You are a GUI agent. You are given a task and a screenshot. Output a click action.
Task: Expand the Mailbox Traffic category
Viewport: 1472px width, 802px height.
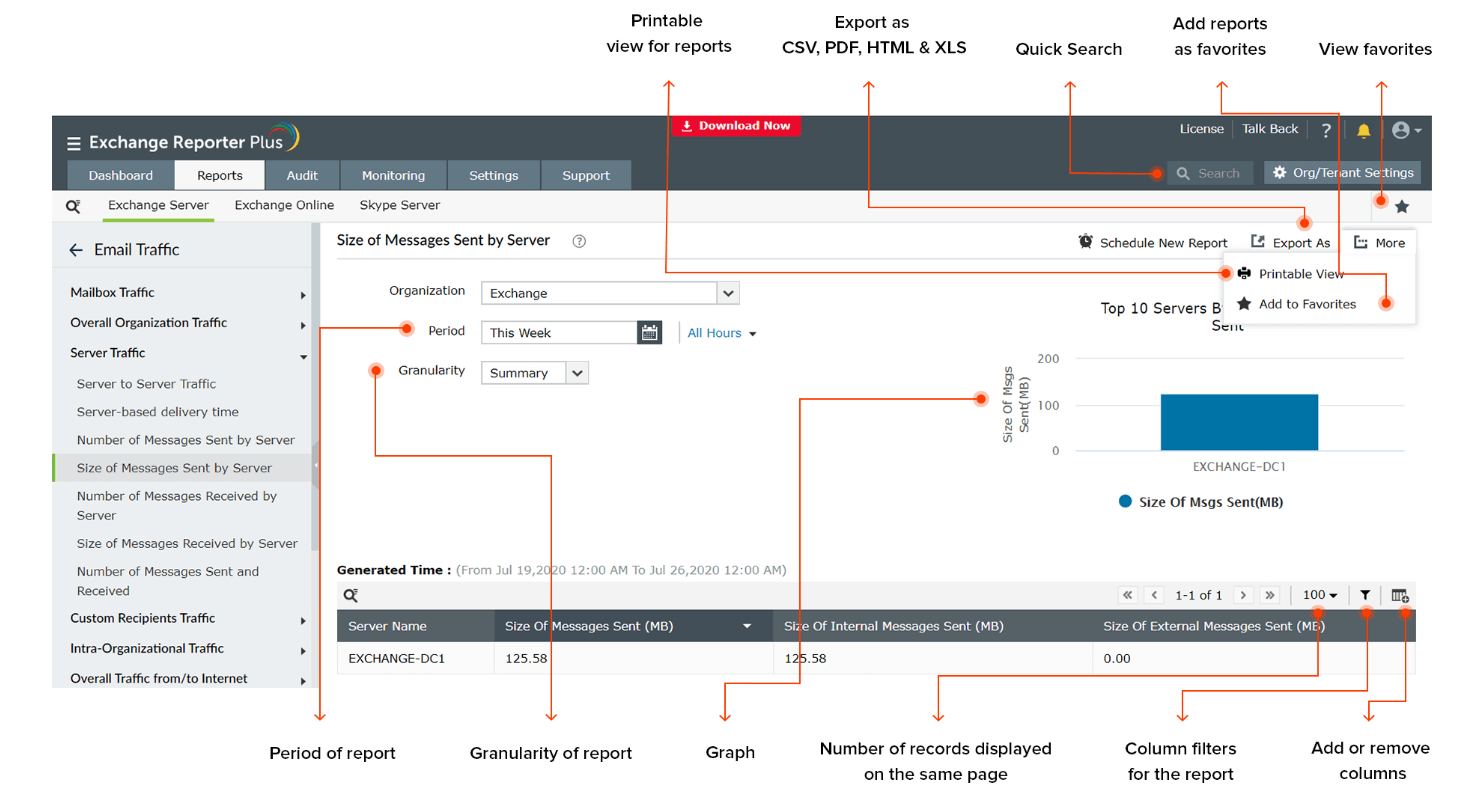pos(187,293)
